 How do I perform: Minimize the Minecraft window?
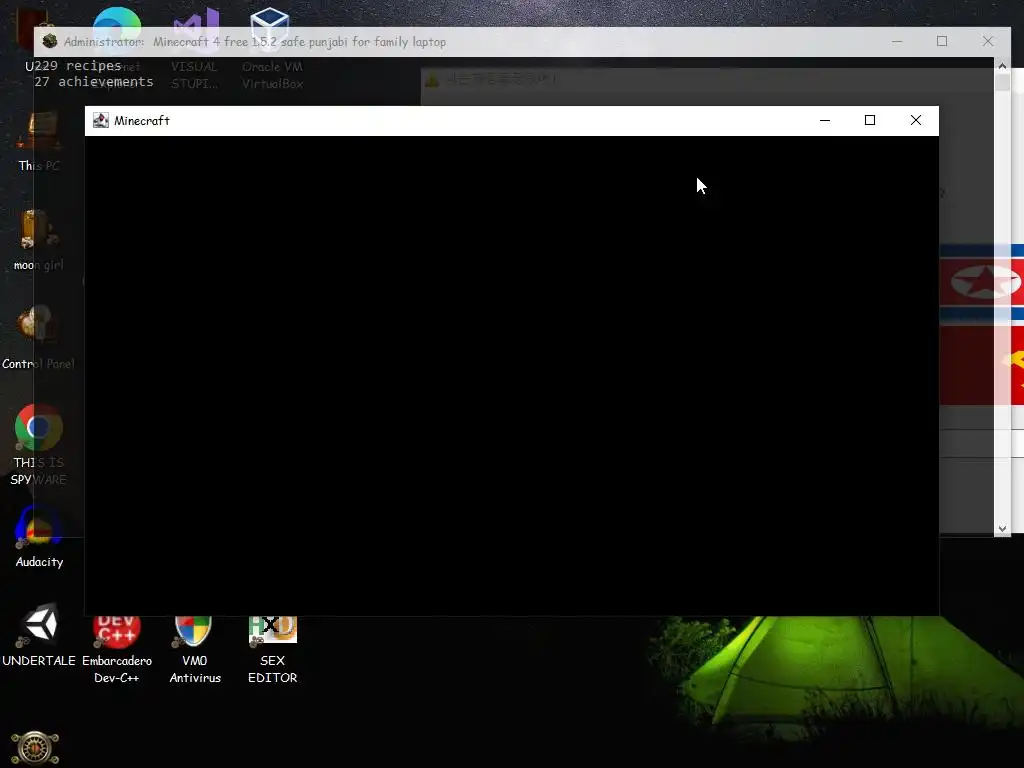[x=825, y=120]
